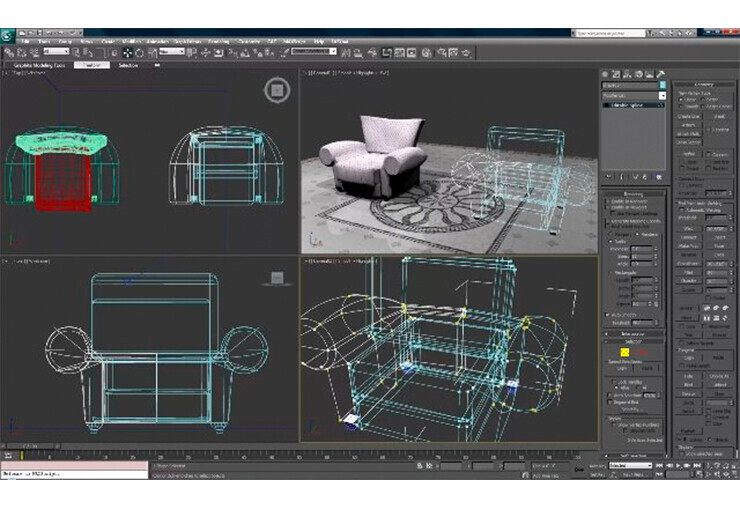The height and width of the screenshot is (508, 740).
Task: Click the Weld button
Action: coord(689,229)
